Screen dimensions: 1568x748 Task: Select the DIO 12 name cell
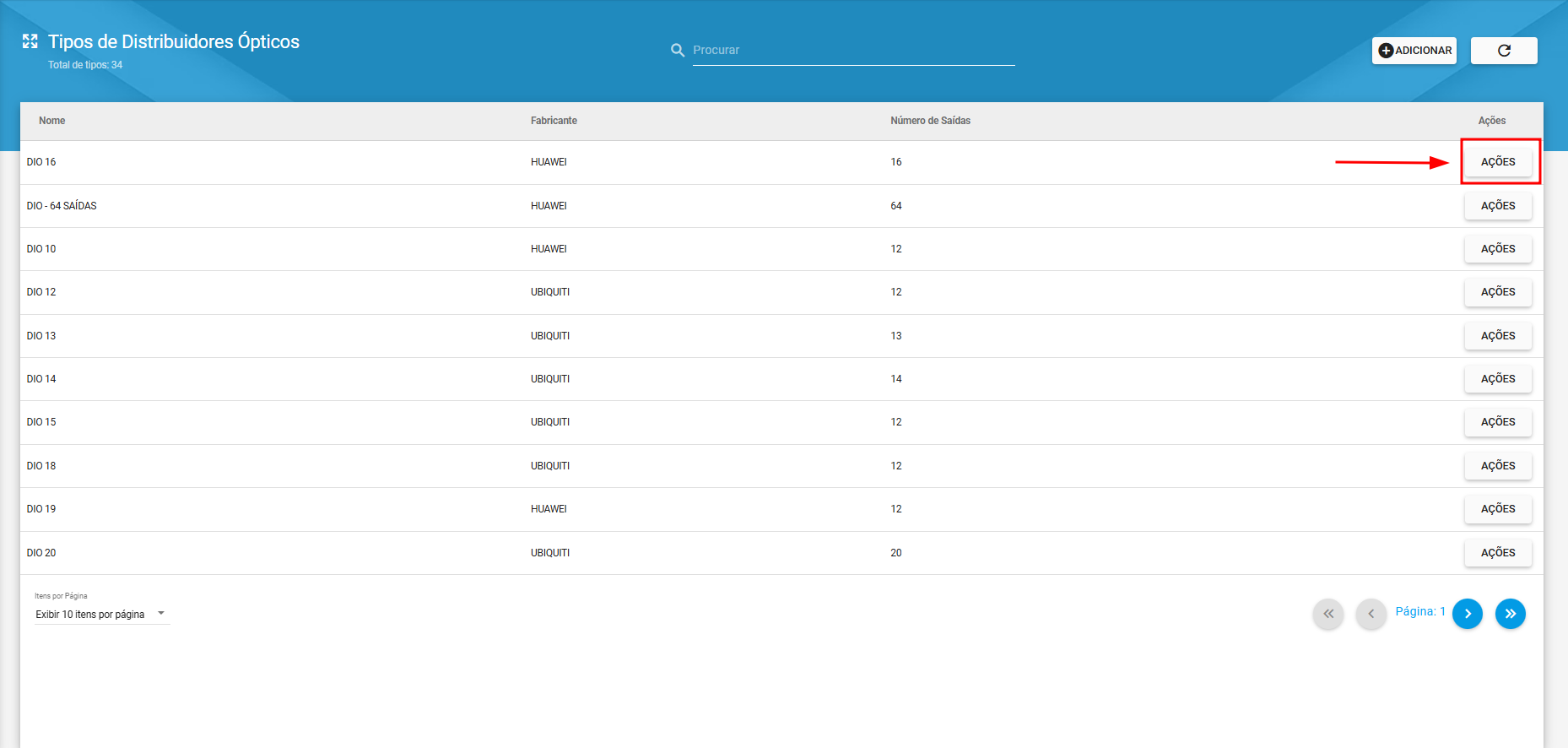pos(41,292)
